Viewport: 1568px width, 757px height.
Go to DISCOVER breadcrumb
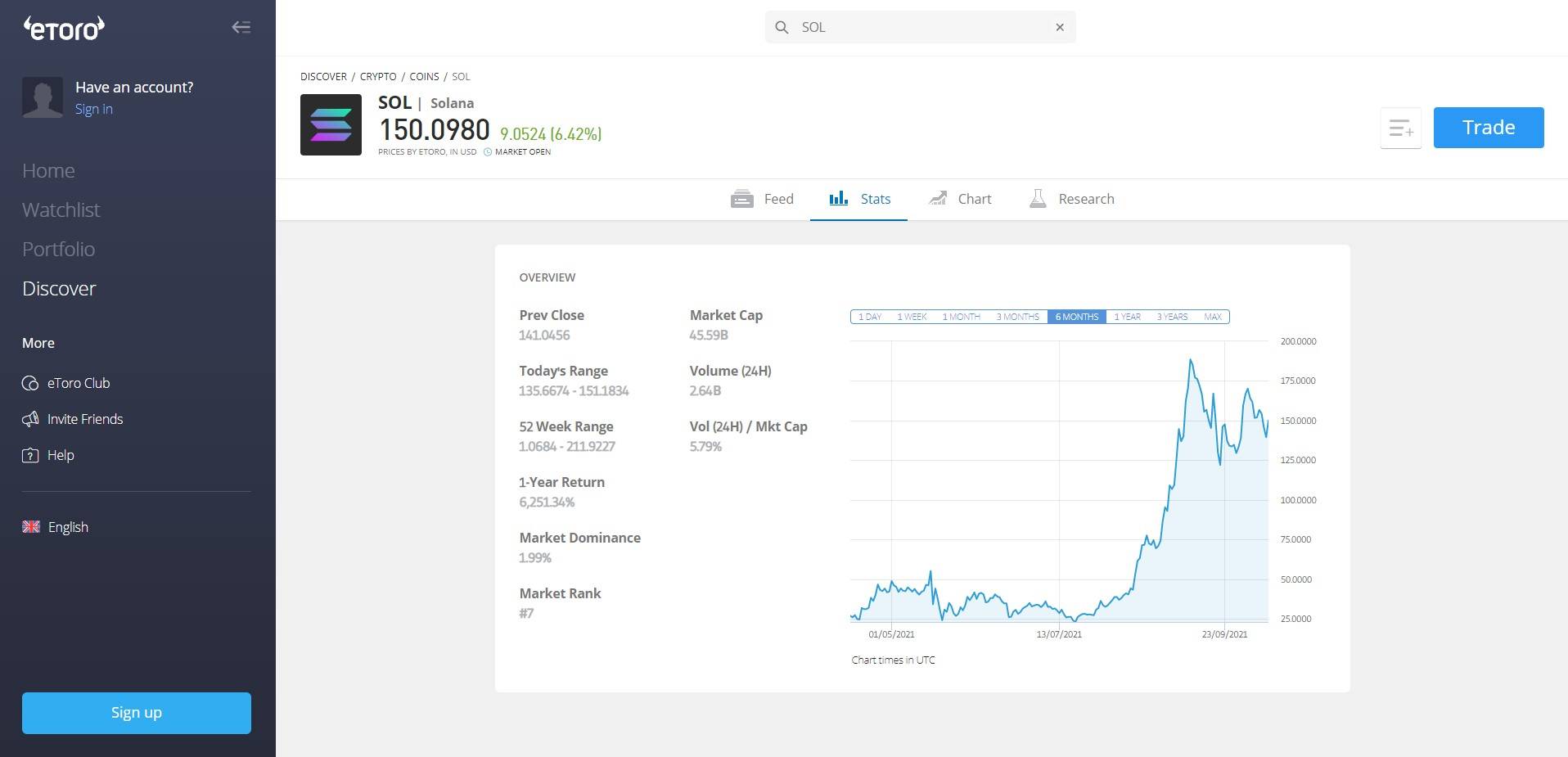click(x=323, y=76)
